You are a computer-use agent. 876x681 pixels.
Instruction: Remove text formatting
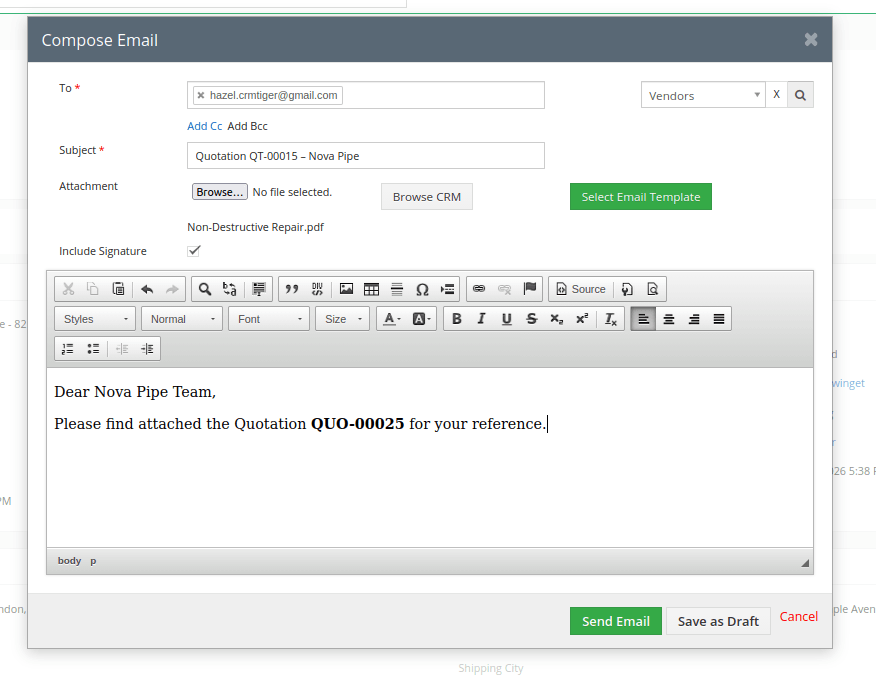[611, 319]
